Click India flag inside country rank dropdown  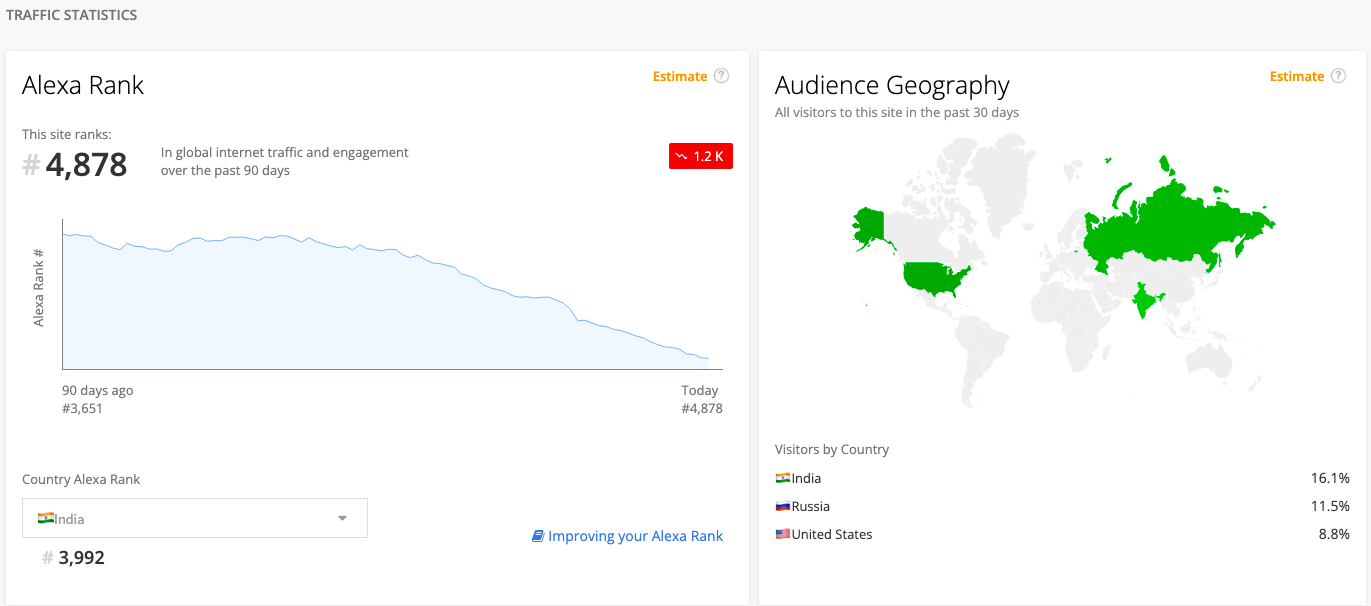46,518
